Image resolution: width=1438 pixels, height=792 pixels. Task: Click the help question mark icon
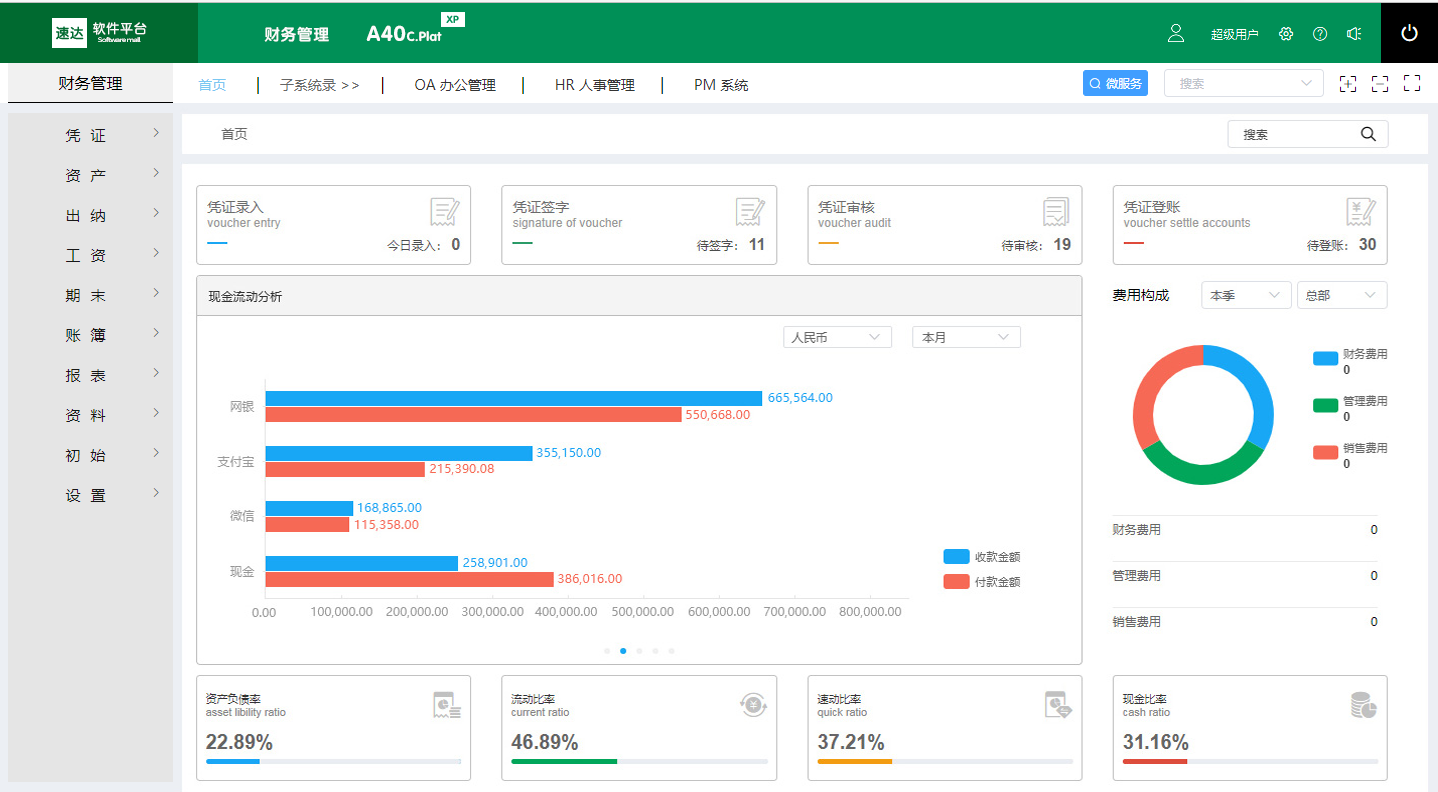tap(1320, 34)
